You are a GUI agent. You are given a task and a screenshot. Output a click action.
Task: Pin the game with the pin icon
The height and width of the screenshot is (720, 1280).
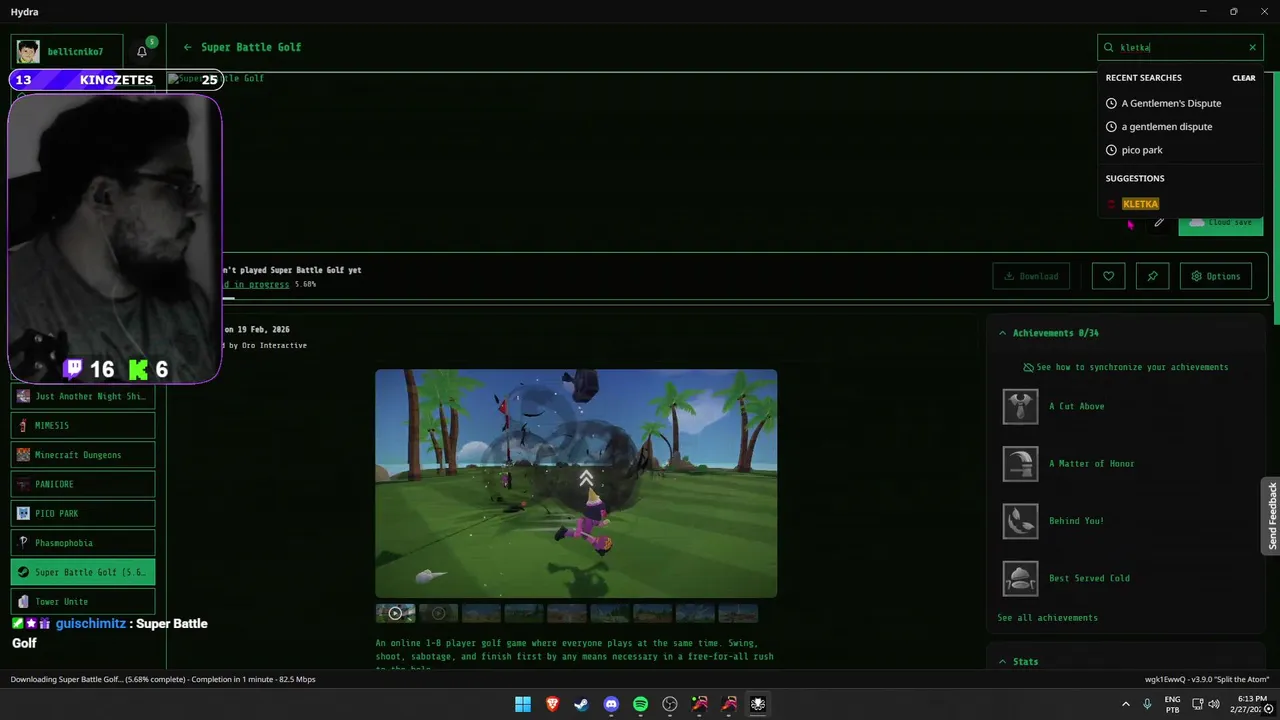coord(1152,276)
